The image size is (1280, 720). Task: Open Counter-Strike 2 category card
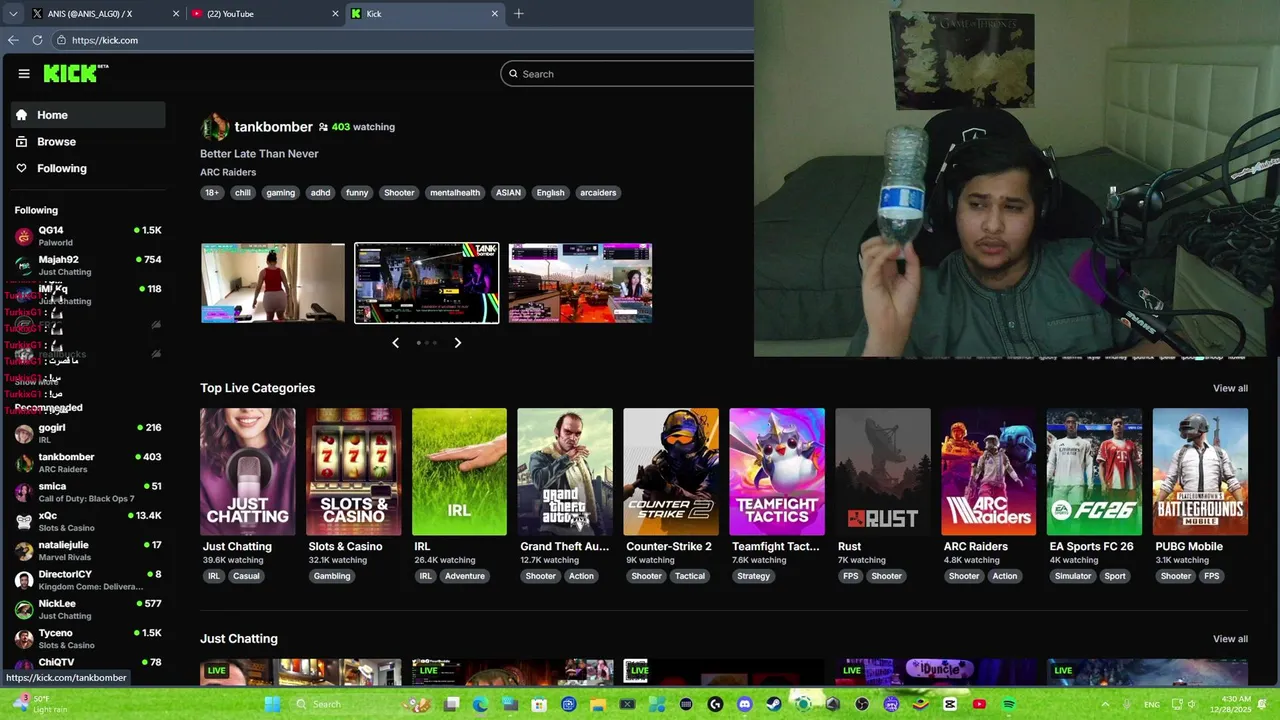point(671,472)
